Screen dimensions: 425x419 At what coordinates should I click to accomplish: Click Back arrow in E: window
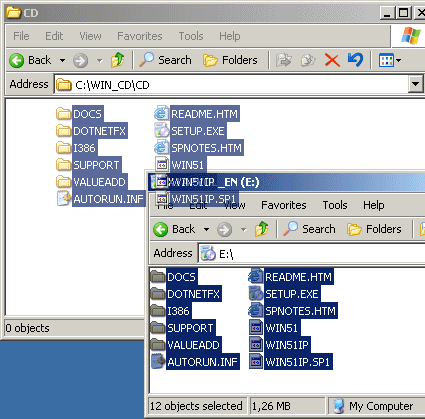[x=160, y=230]
